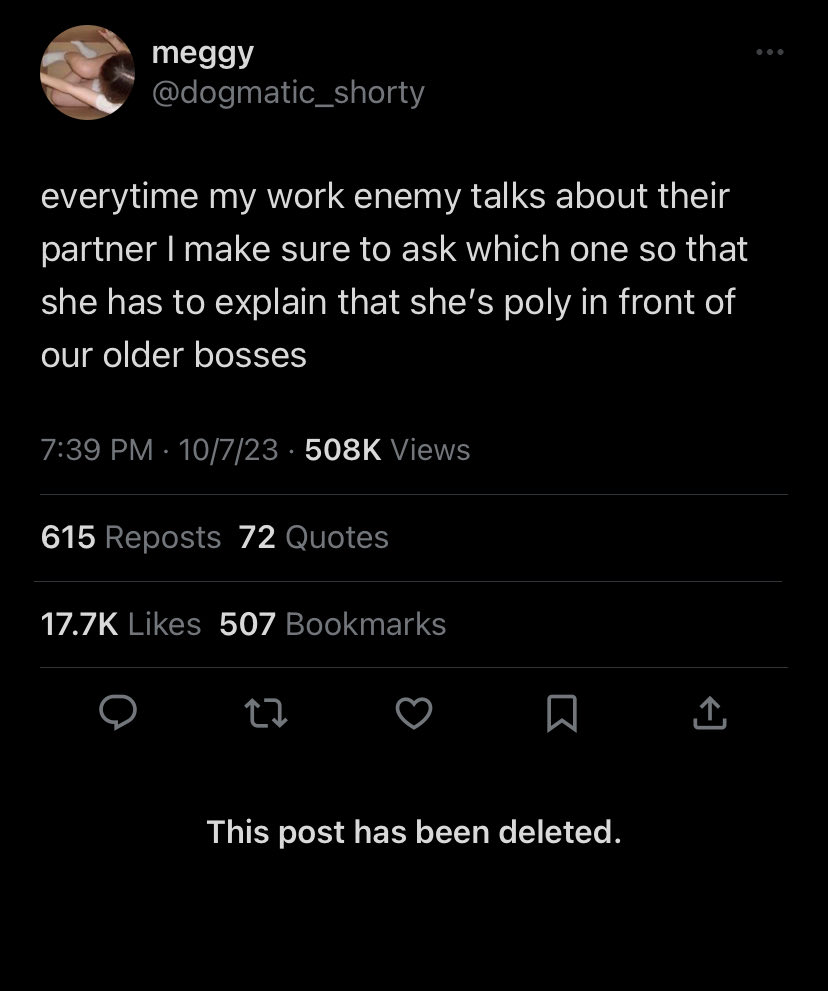This screenshot has height=991, width=828.
Task: Click the tweet's last line "our older bosses"
Action: [x=174, y=355]
